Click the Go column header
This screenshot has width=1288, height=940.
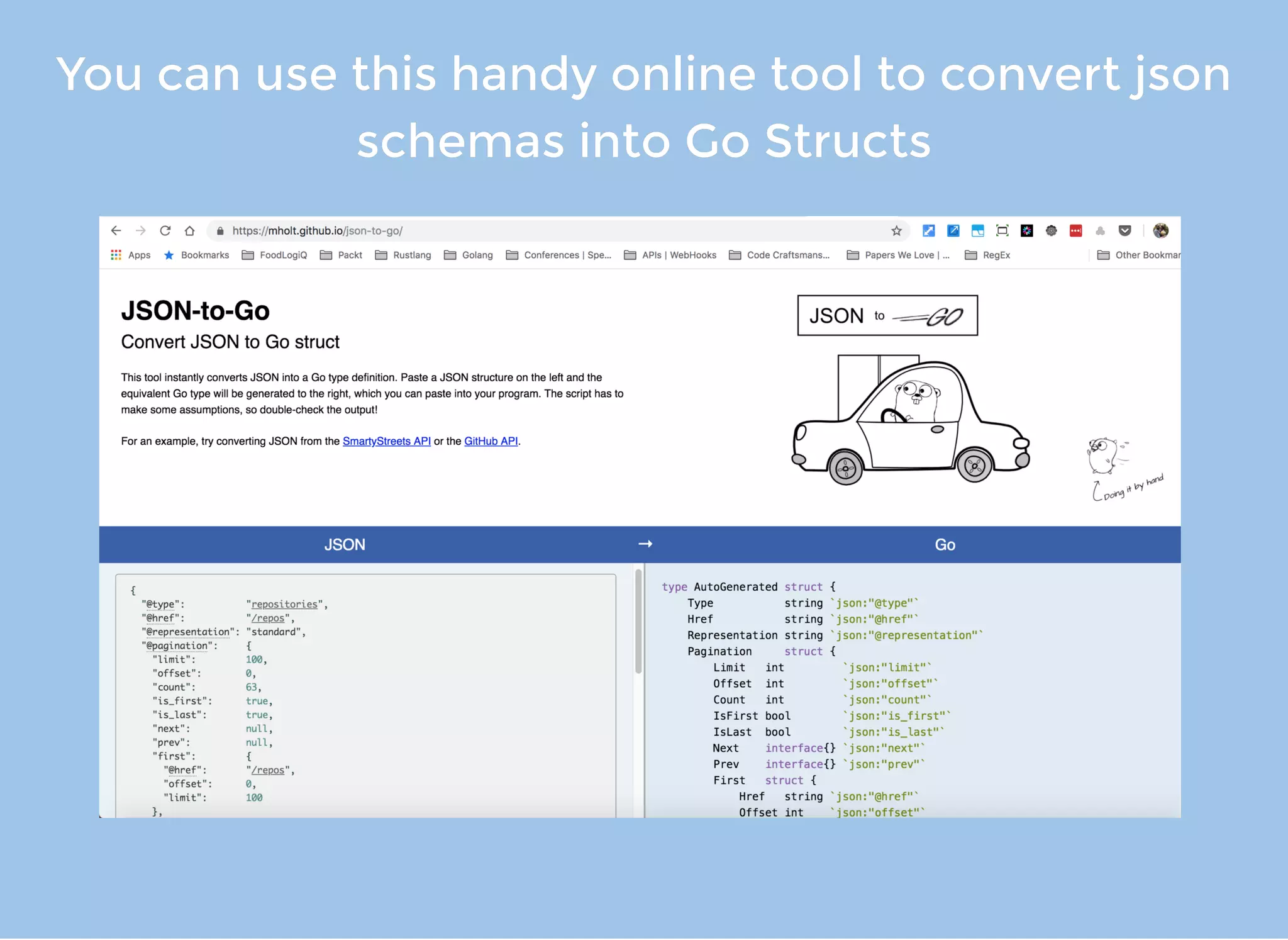[x=945, y=545]
